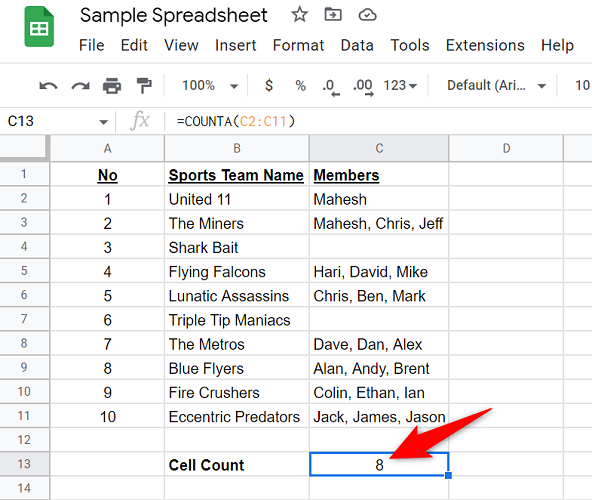The height and width of the screenshot is (500, 592).
Task: Select the 'Chris, Ben, Mark' cell
Action: pos(379,295)
